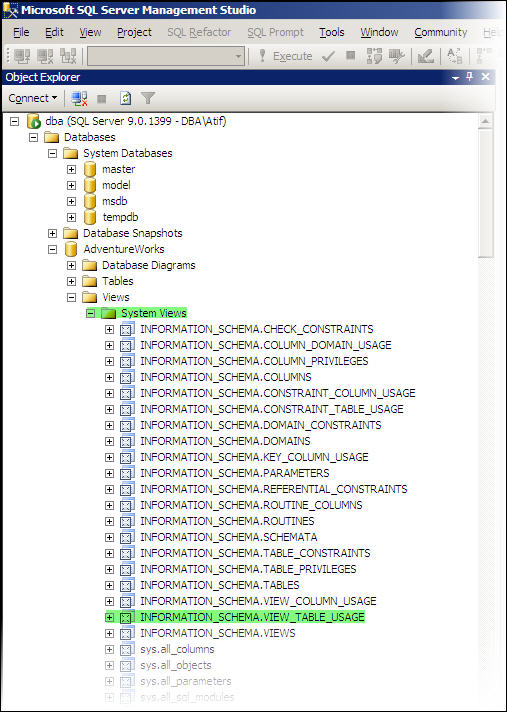Expand the Database Snapshots folder
This screenshot has height=712, width=507.
pos(53,233)
